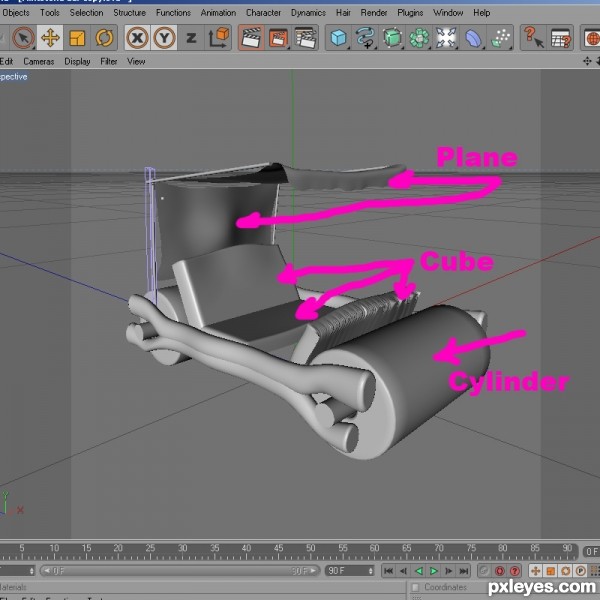Open the Selection menu
This screenshot has height=600, width=600.
click(x=86, y=13)
